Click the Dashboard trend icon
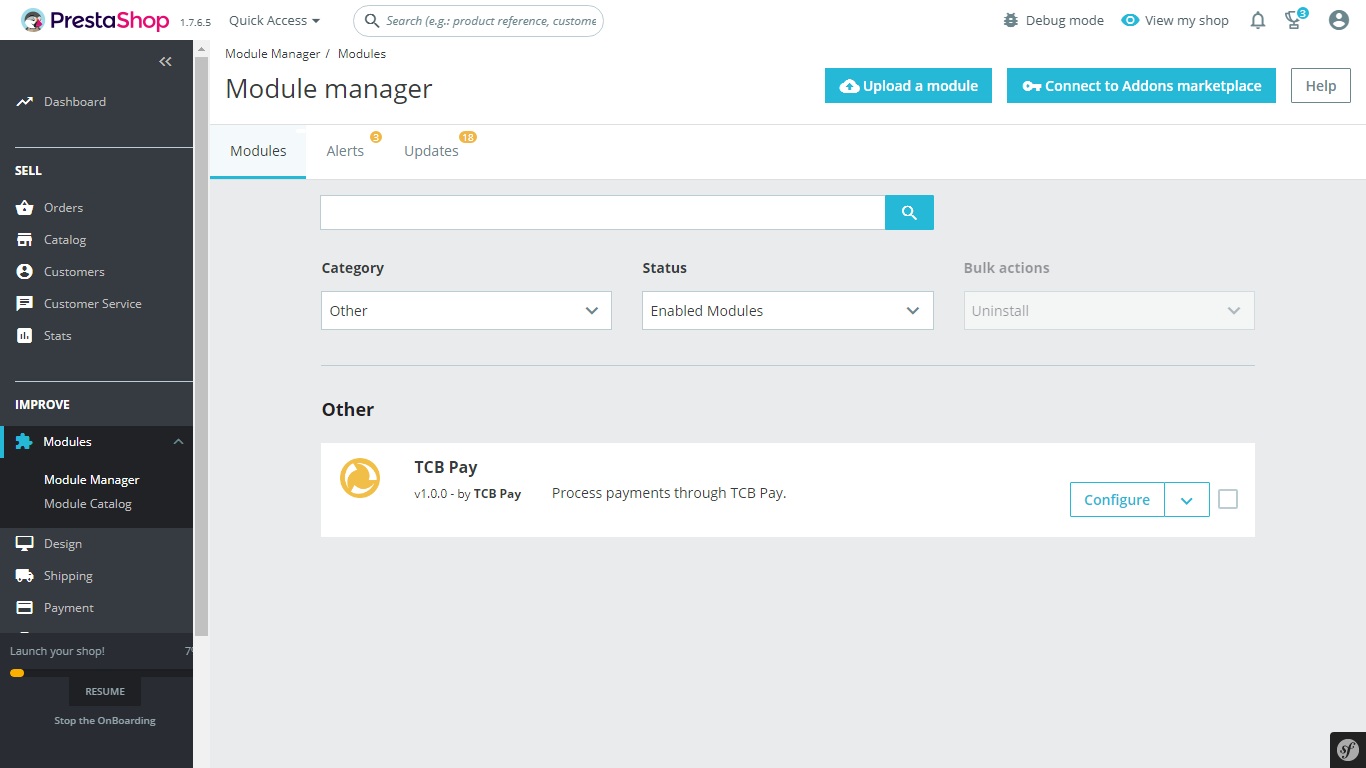 [x=25, y=102]
